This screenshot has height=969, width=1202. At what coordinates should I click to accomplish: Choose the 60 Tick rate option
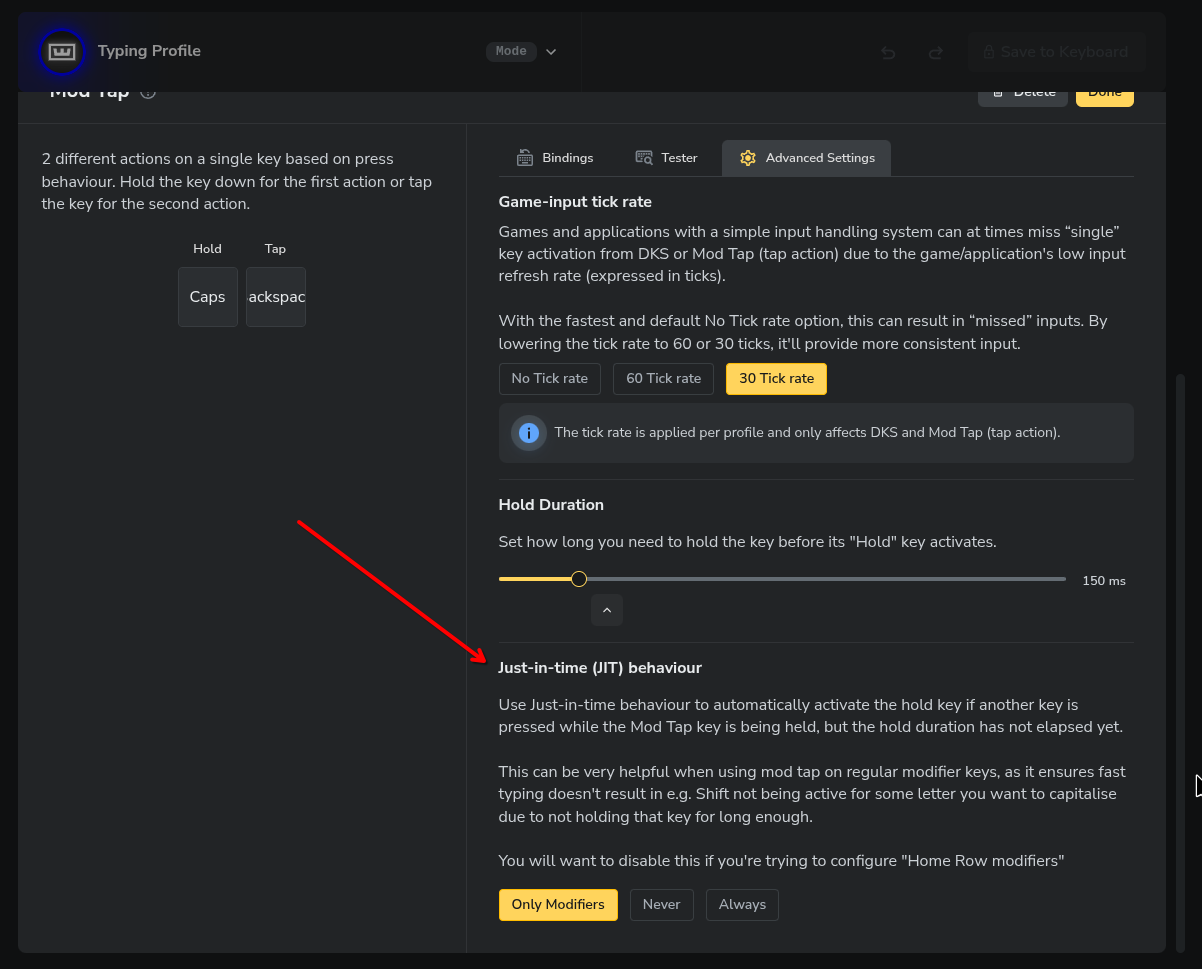point(663,379)
